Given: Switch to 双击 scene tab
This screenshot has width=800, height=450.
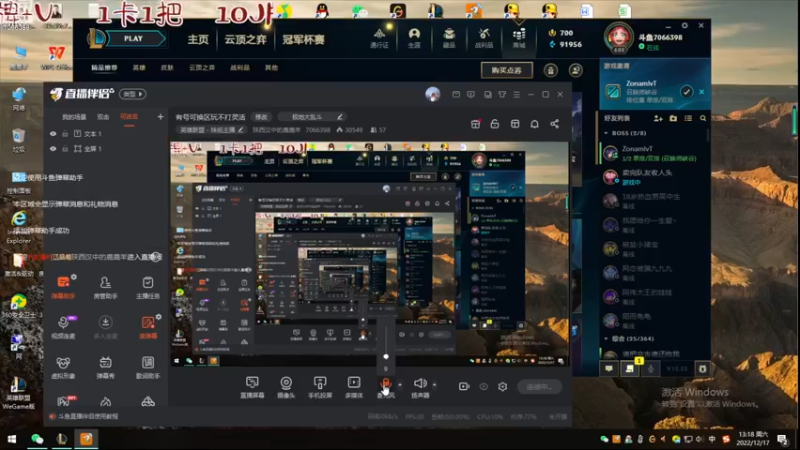Looking at the screenshot, I should point(103,117).
